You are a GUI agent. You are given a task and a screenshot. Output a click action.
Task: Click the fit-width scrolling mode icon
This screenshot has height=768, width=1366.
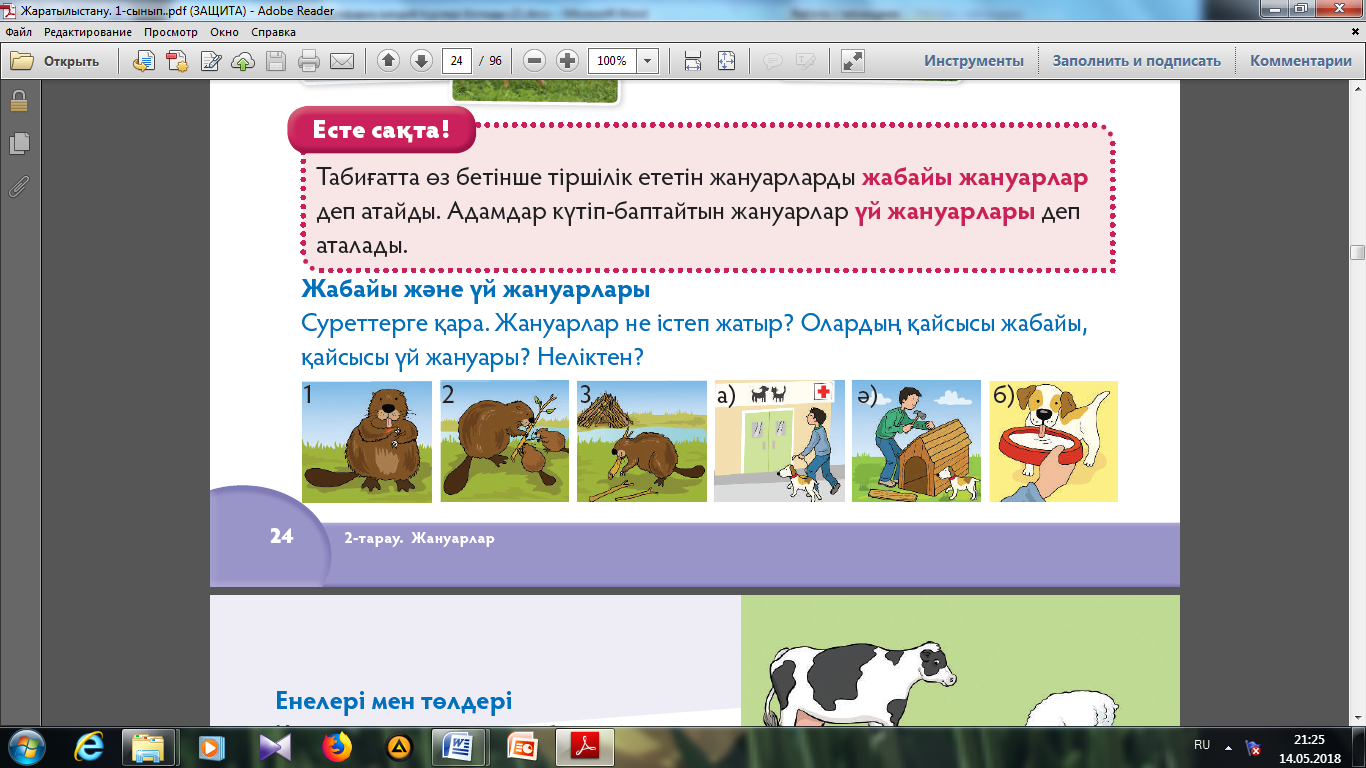(x=692, y=61)
